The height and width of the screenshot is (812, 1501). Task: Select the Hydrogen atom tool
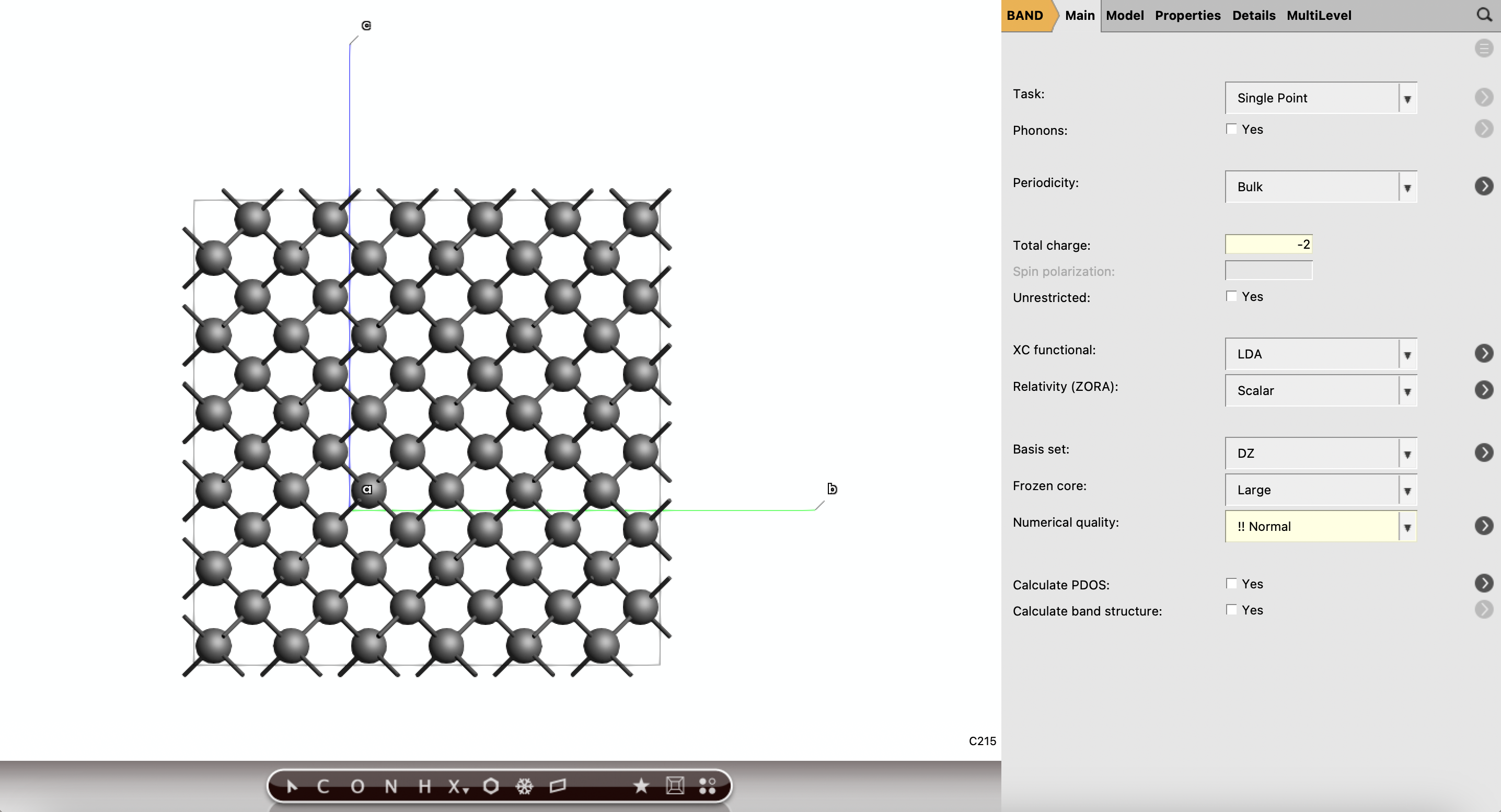(425, 786)
